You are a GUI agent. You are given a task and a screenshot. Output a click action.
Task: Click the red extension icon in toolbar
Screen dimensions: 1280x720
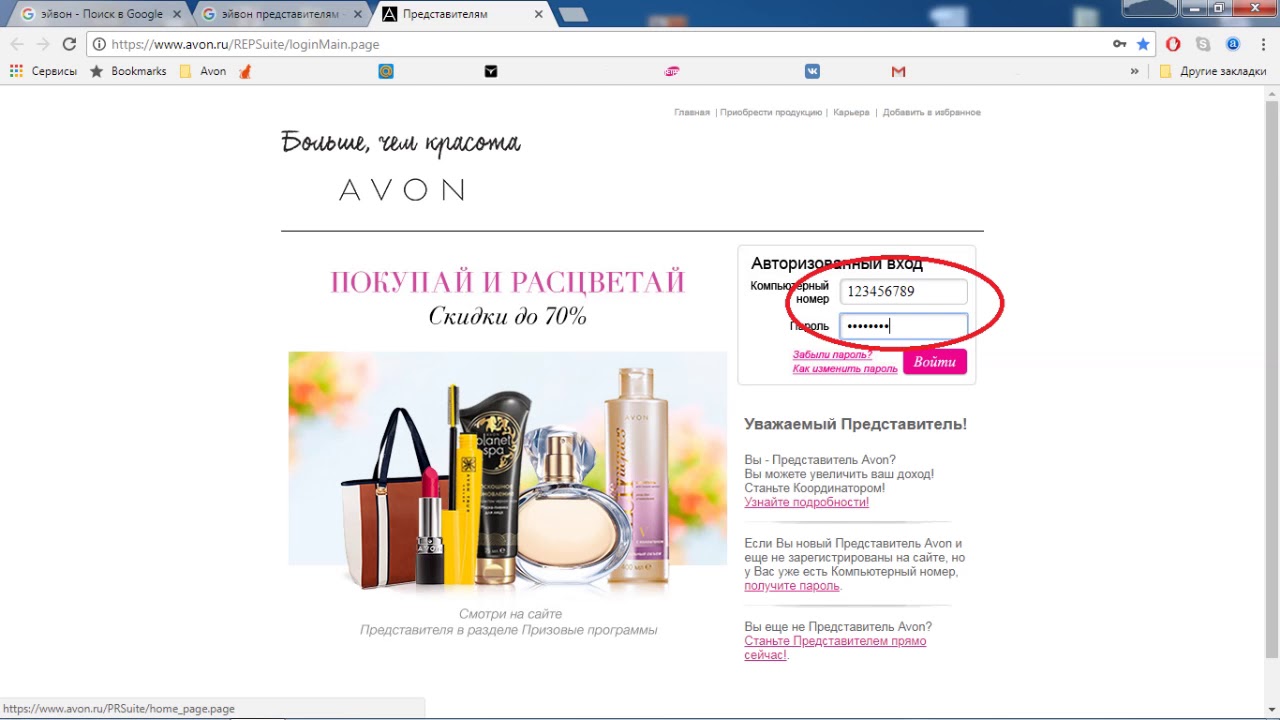[1174, 44]
